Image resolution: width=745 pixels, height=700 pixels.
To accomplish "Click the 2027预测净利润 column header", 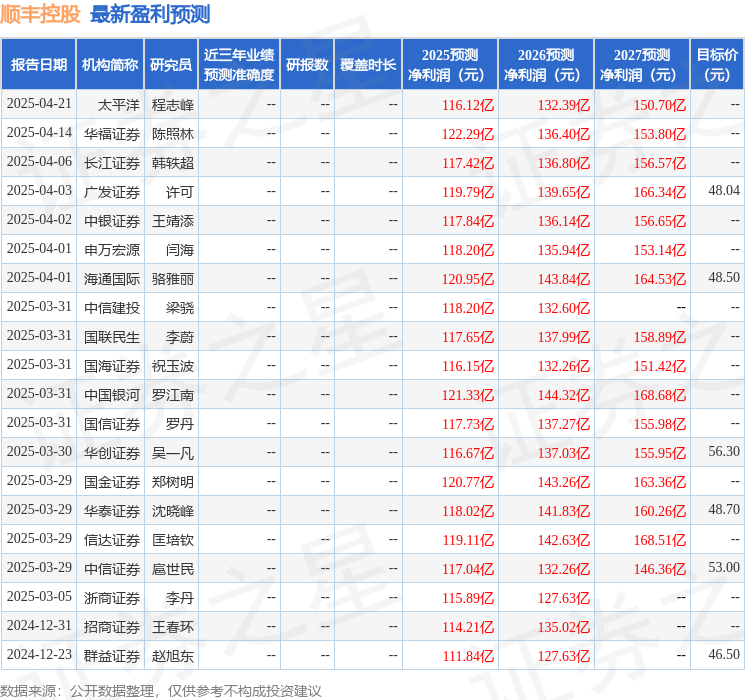I will 642,65.
